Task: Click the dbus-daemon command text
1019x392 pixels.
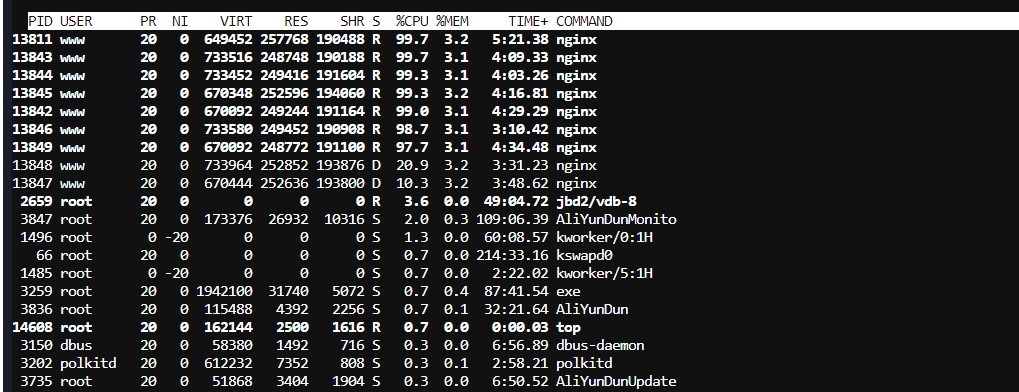Action: click(x=600, y=345)
